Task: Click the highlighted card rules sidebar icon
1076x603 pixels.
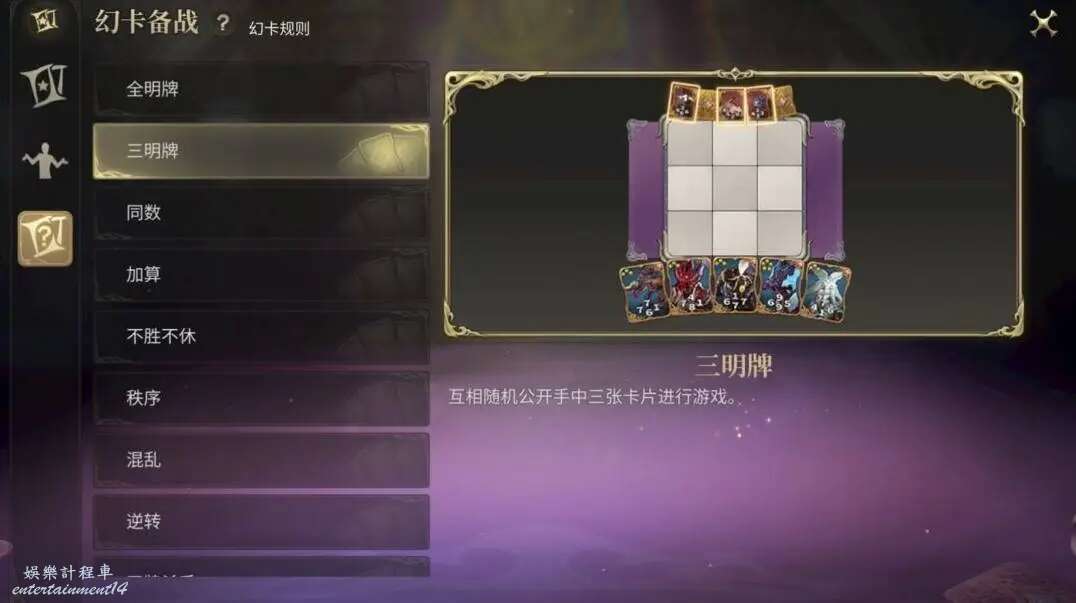Action: [x=45, y=238]
